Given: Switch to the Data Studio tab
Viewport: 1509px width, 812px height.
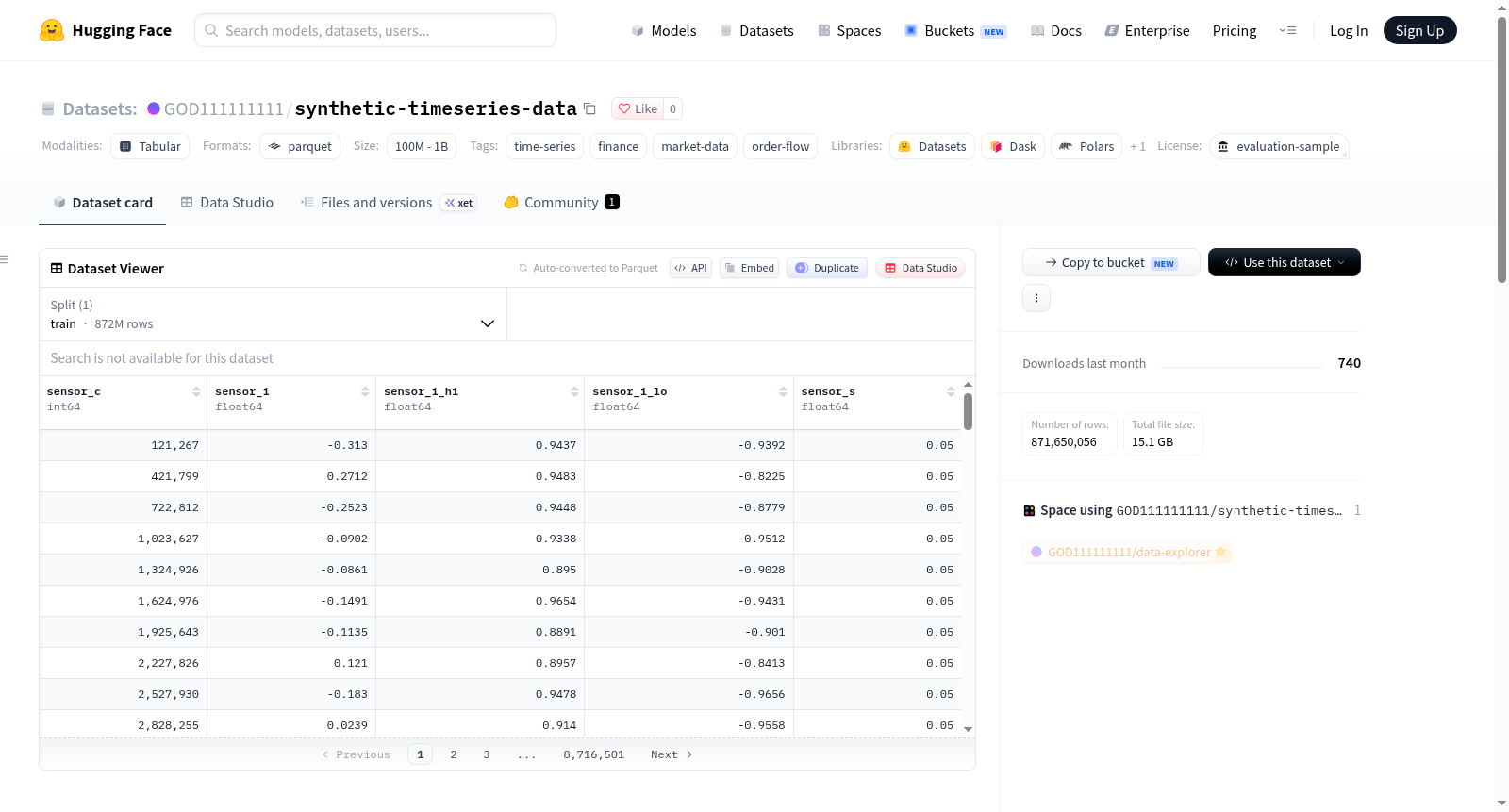Looking at the screenshot, I should point(227,202).
